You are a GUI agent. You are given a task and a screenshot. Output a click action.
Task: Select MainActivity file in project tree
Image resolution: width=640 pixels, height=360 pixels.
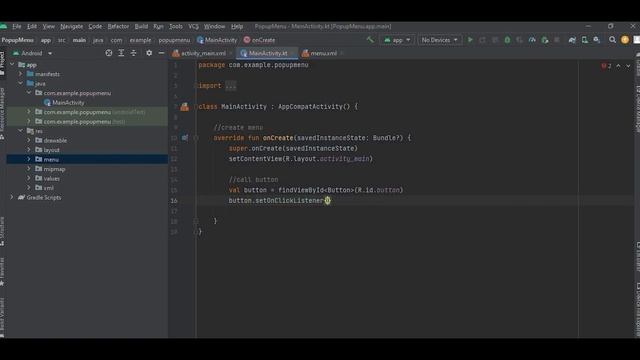click(x=64, y=102)
